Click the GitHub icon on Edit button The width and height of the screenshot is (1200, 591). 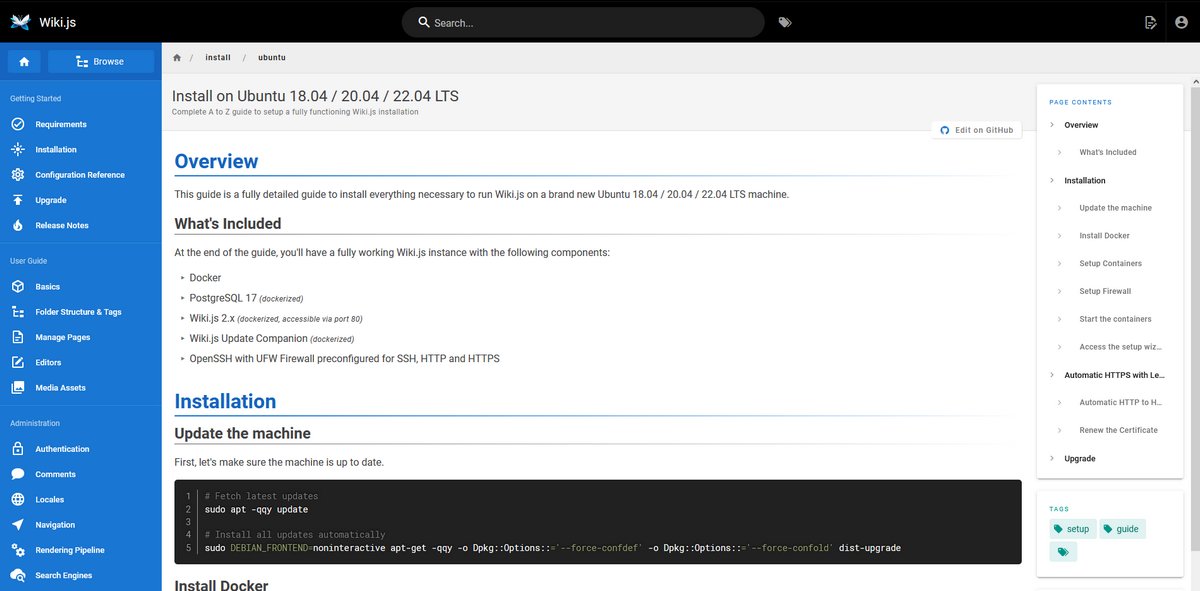click(944, 130)
